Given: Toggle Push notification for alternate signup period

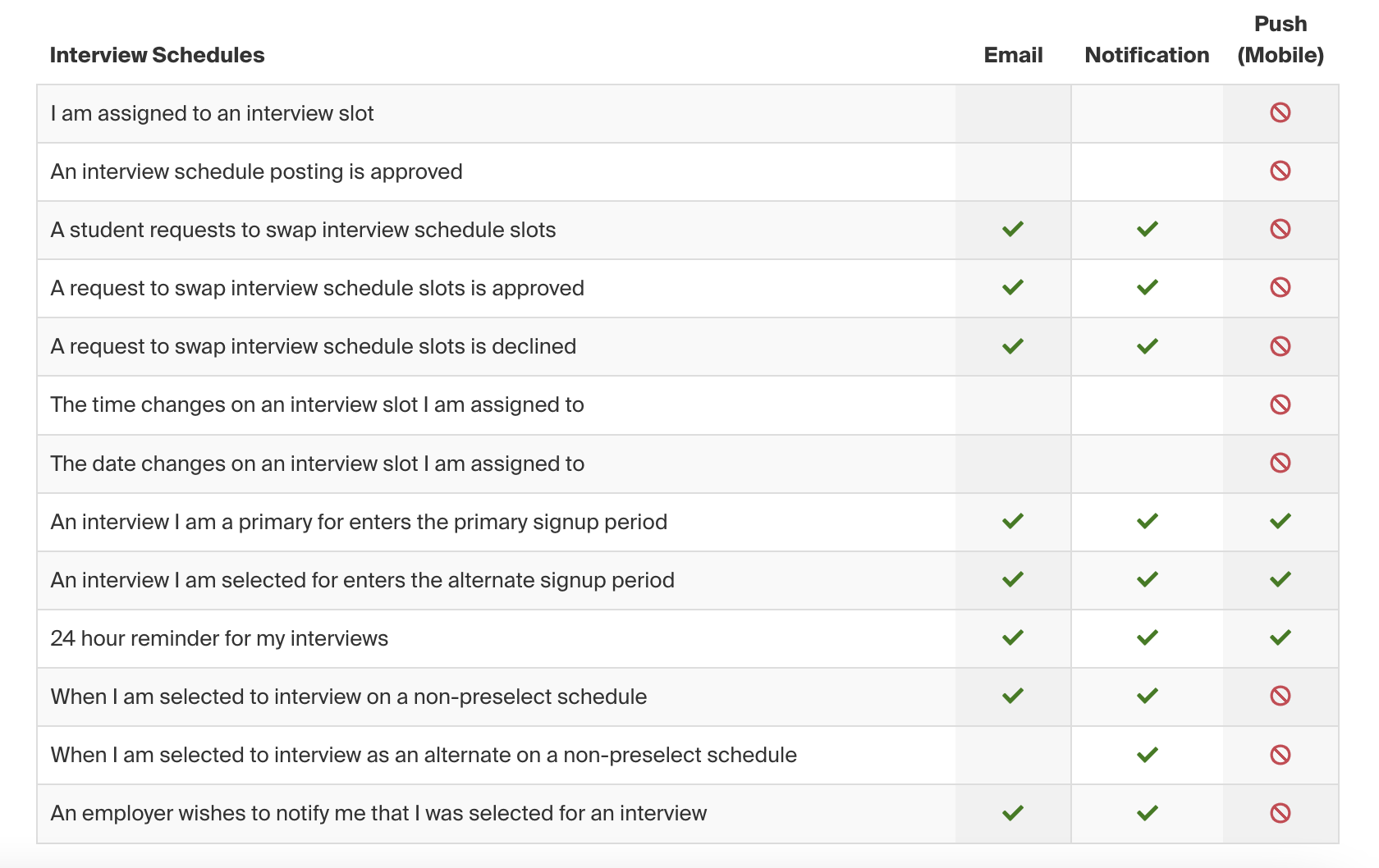Looking at the screenshot, I should [x=1280, y=580].
